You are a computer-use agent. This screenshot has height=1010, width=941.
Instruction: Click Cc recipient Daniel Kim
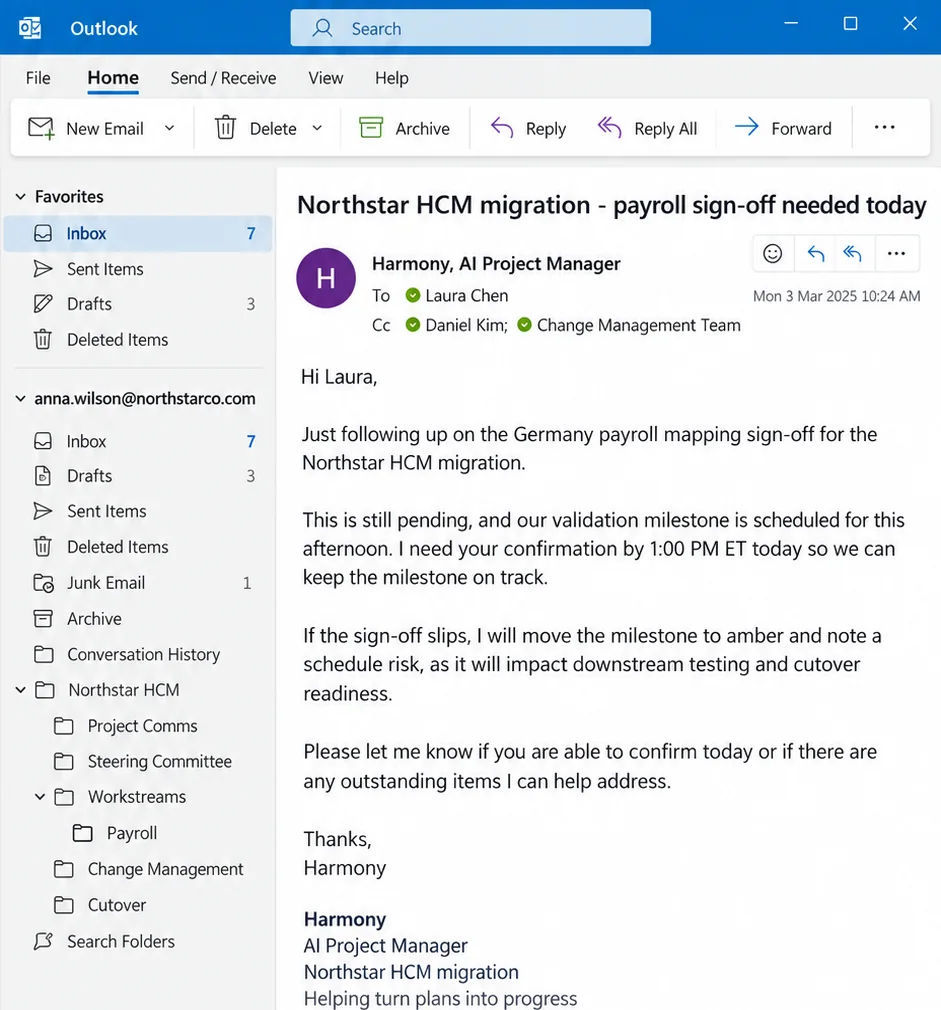(x=466, y=325)
